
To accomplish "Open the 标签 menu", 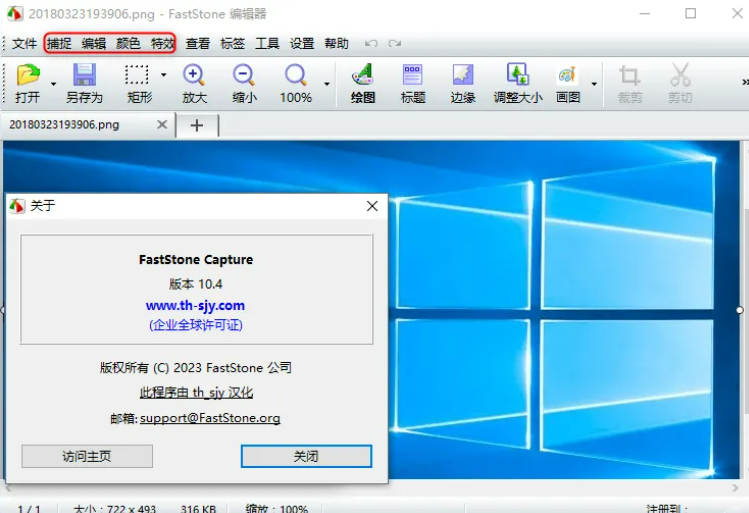I will 233,43.
